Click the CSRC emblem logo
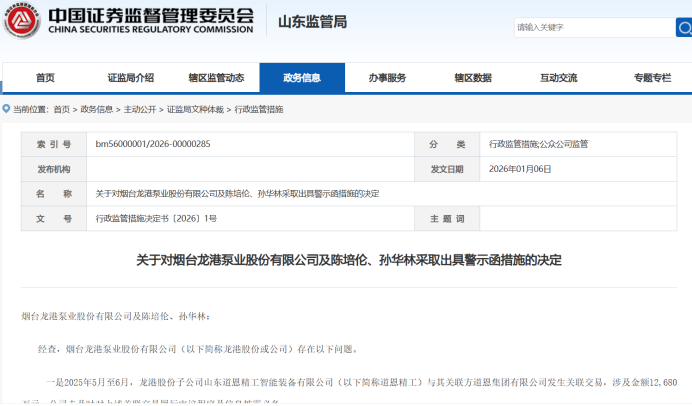This screenshot has width=692, height=406. 22,23
